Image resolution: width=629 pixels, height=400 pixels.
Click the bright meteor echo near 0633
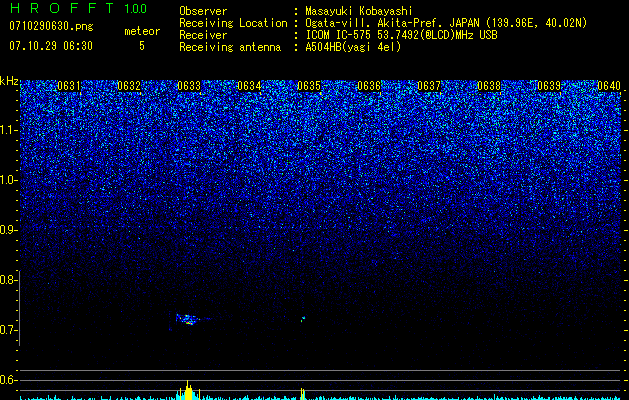(187, 319)
